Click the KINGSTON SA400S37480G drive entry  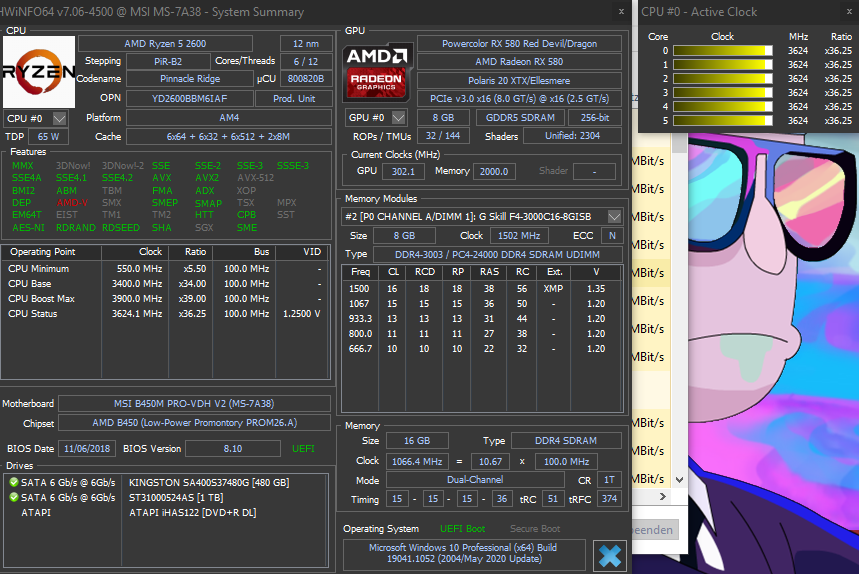(209, 483)
